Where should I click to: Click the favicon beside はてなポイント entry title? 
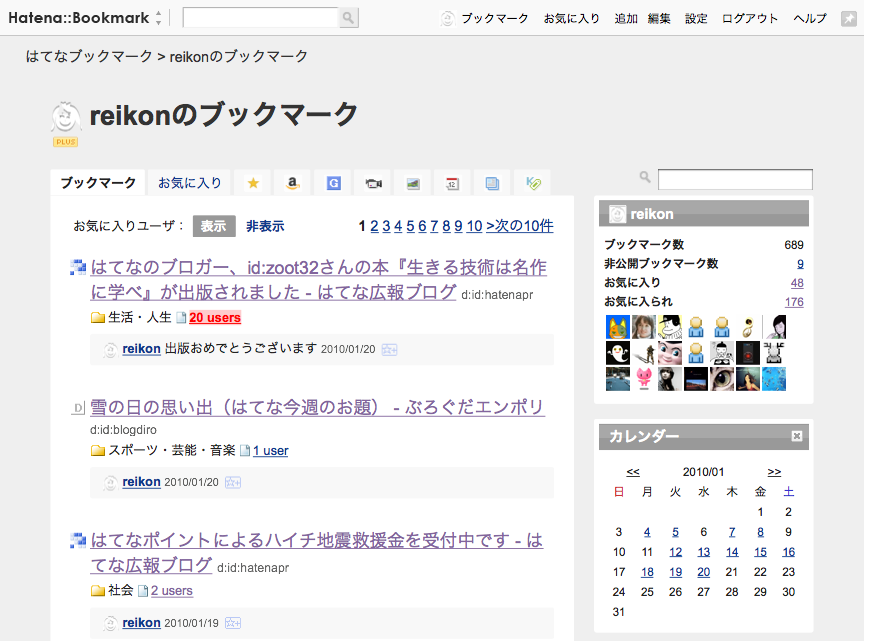tap(78, 541)
